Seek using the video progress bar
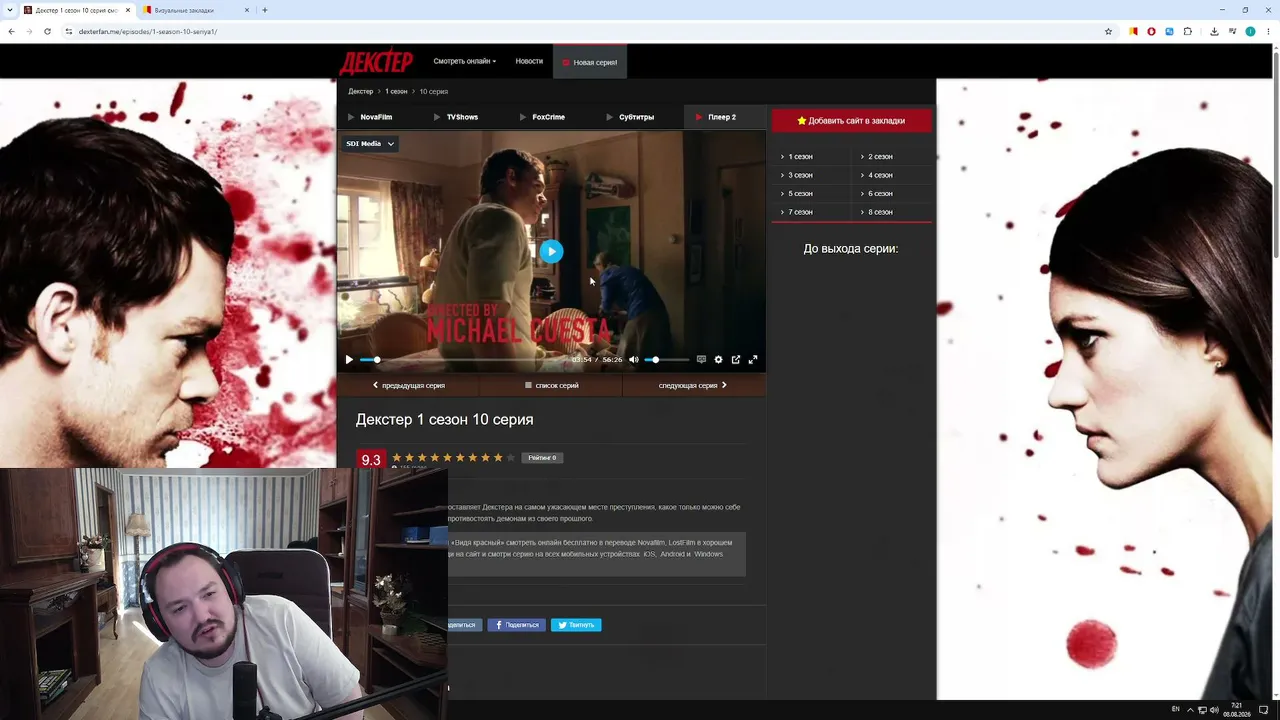Viewport: 1280px width, 720px height. point(464,360)
